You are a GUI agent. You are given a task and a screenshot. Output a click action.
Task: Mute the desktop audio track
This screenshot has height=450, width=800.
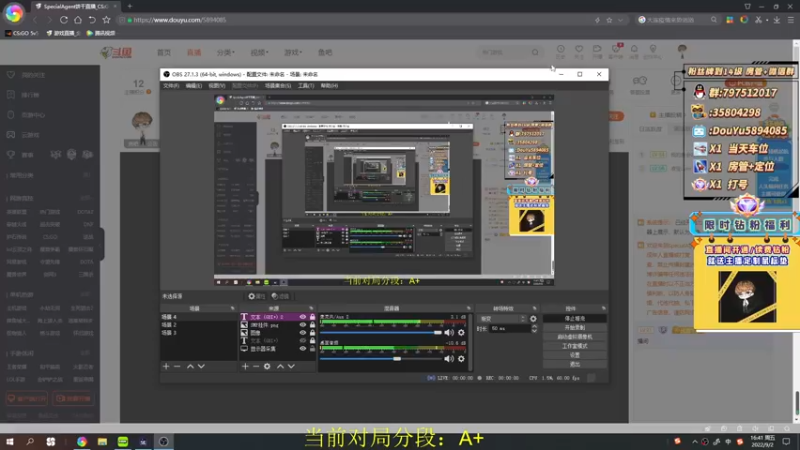pos(449,359)
